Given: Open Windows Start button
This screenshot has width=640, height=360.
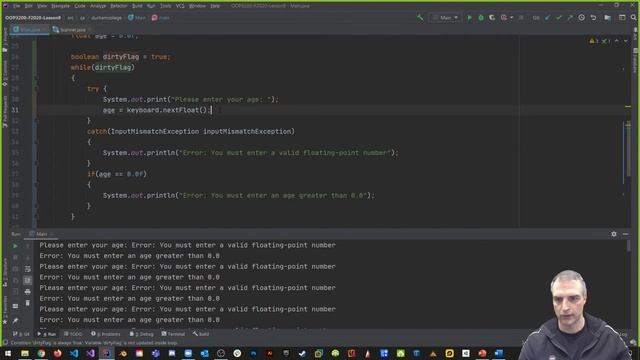Looking at the screenshot, I should [x=8, y=353].
